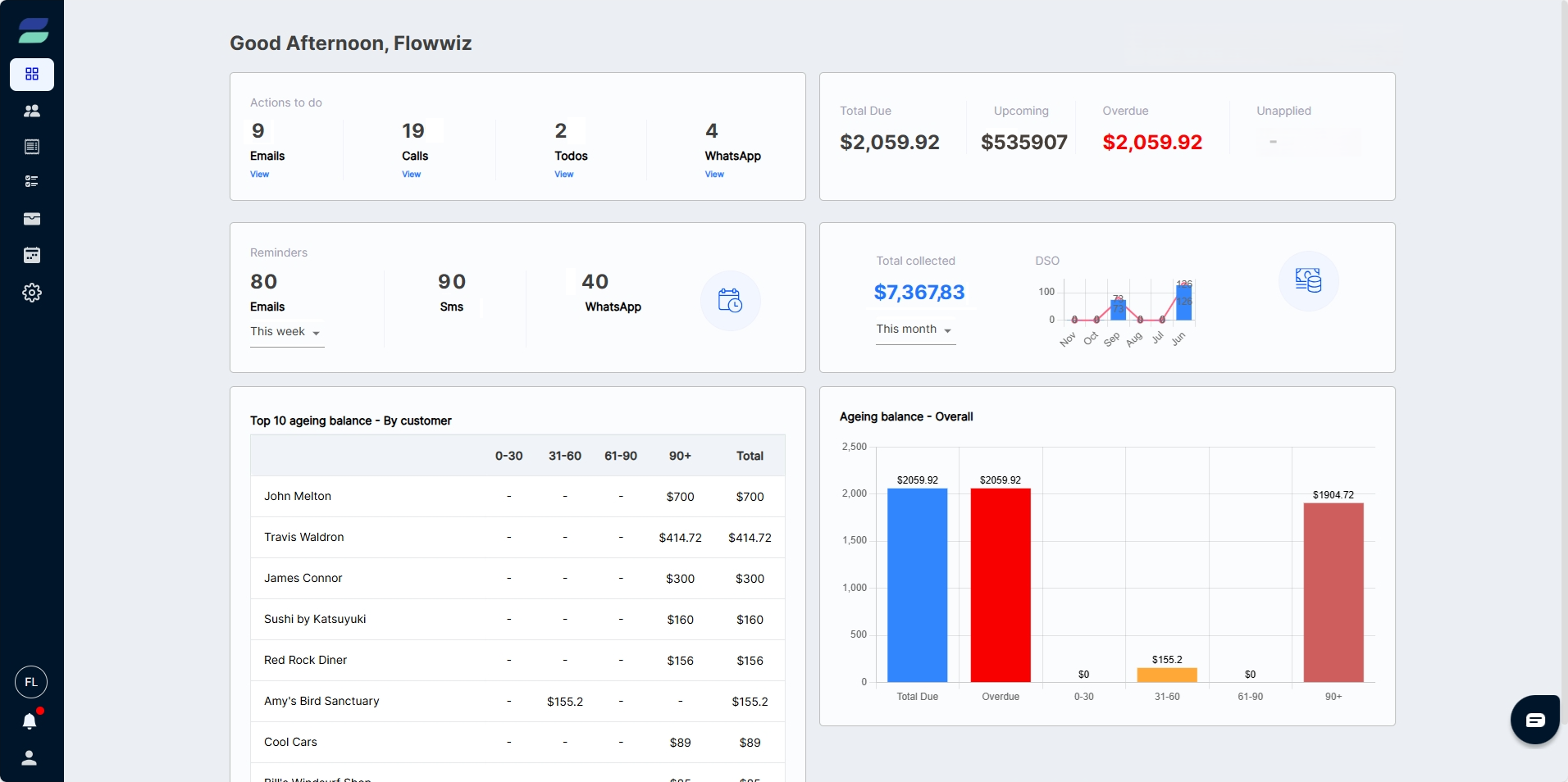1568x782 pixels.
Task: Click the Total column header
Action: [750, 456]
